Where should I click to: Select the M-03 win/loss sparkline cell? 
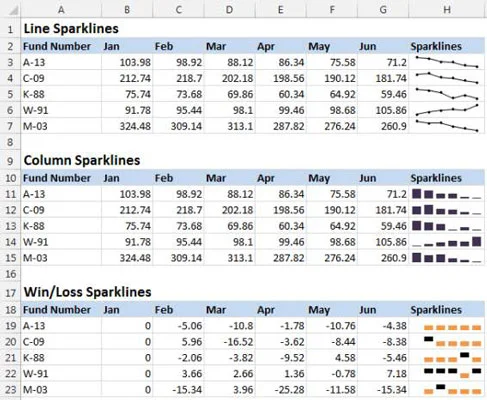point(447,390)
